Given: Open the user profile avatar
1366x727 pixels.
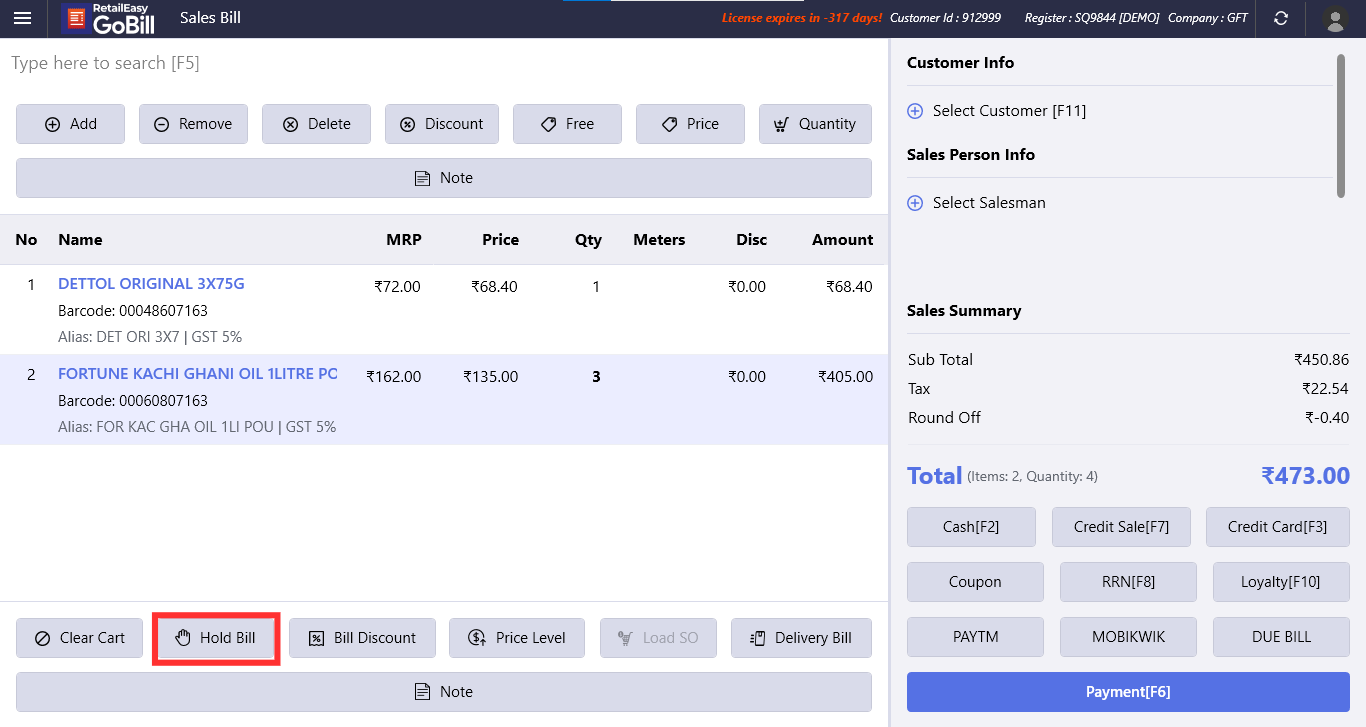Looking at the screenshot, I should (1334, 18).
